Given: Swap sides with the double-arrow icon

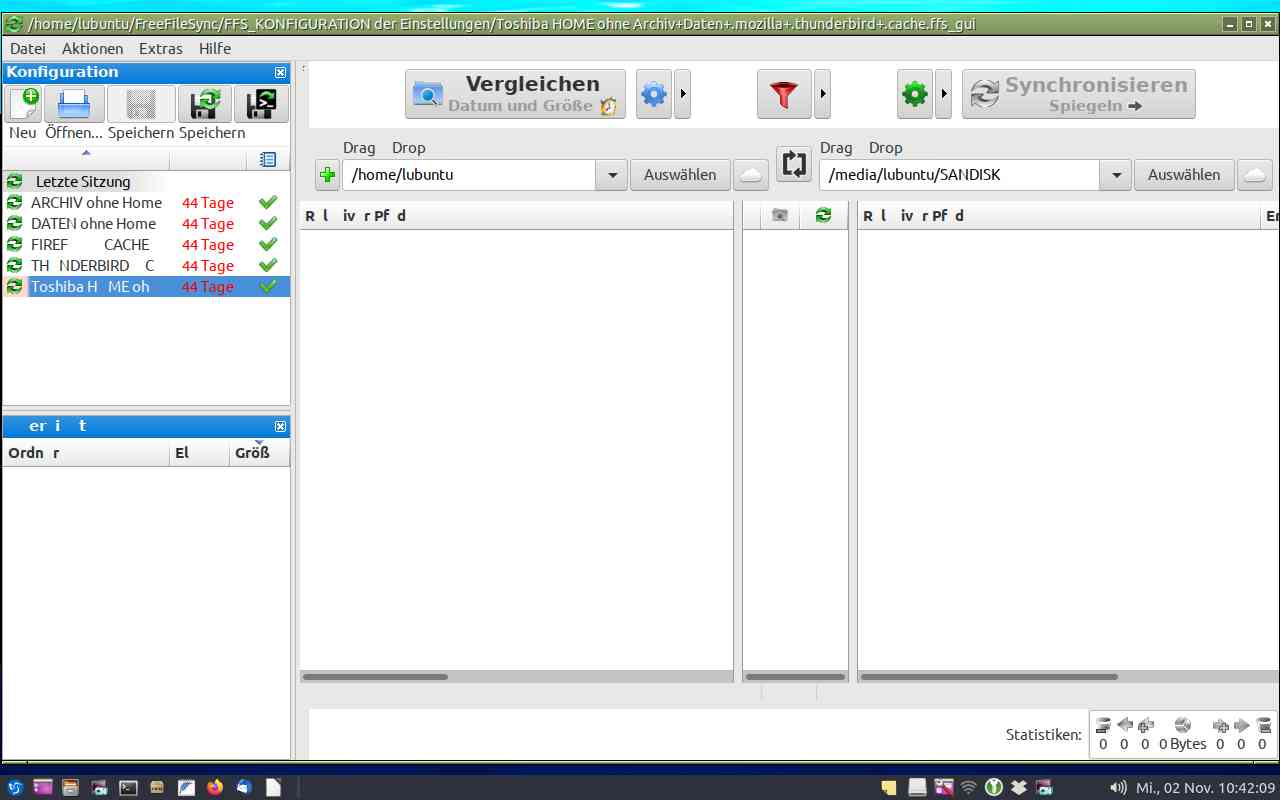Looking at the screenshot, I should 794,165.
